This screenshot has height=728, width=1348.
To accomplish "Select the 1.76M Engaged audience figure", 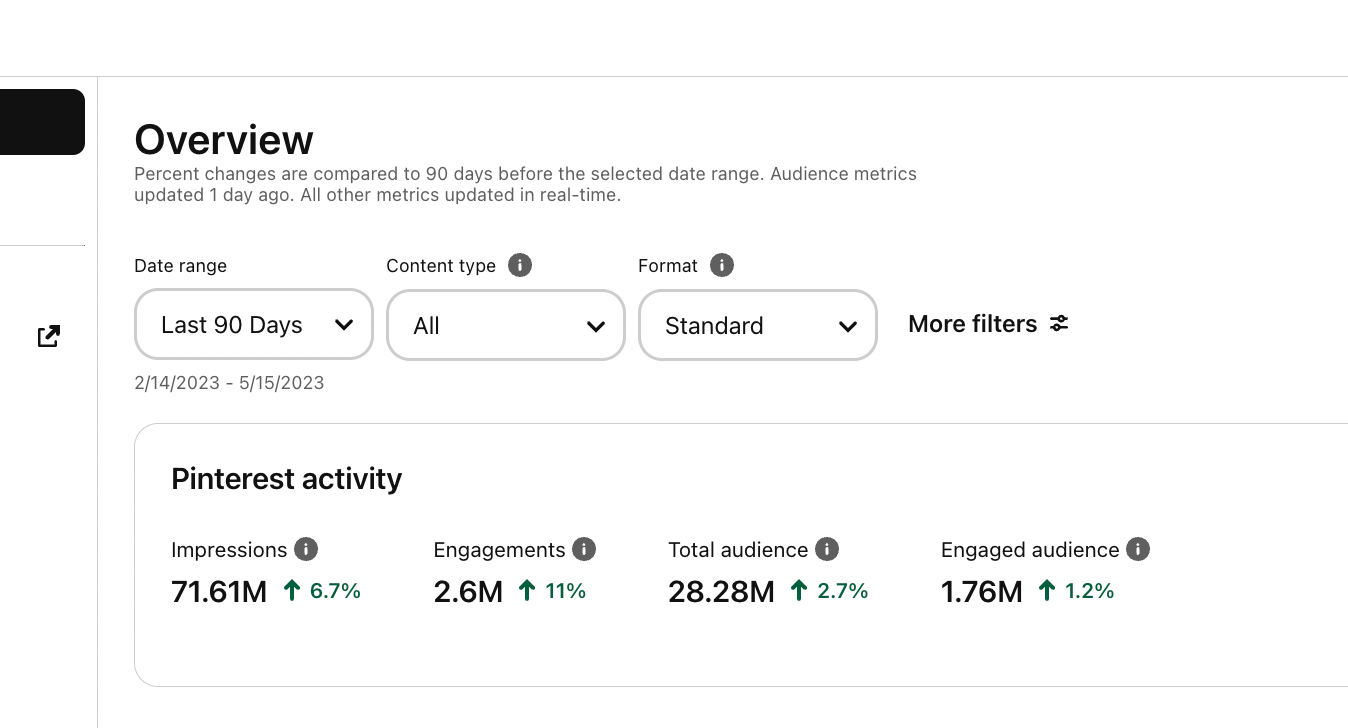I will tap(981, 592).
